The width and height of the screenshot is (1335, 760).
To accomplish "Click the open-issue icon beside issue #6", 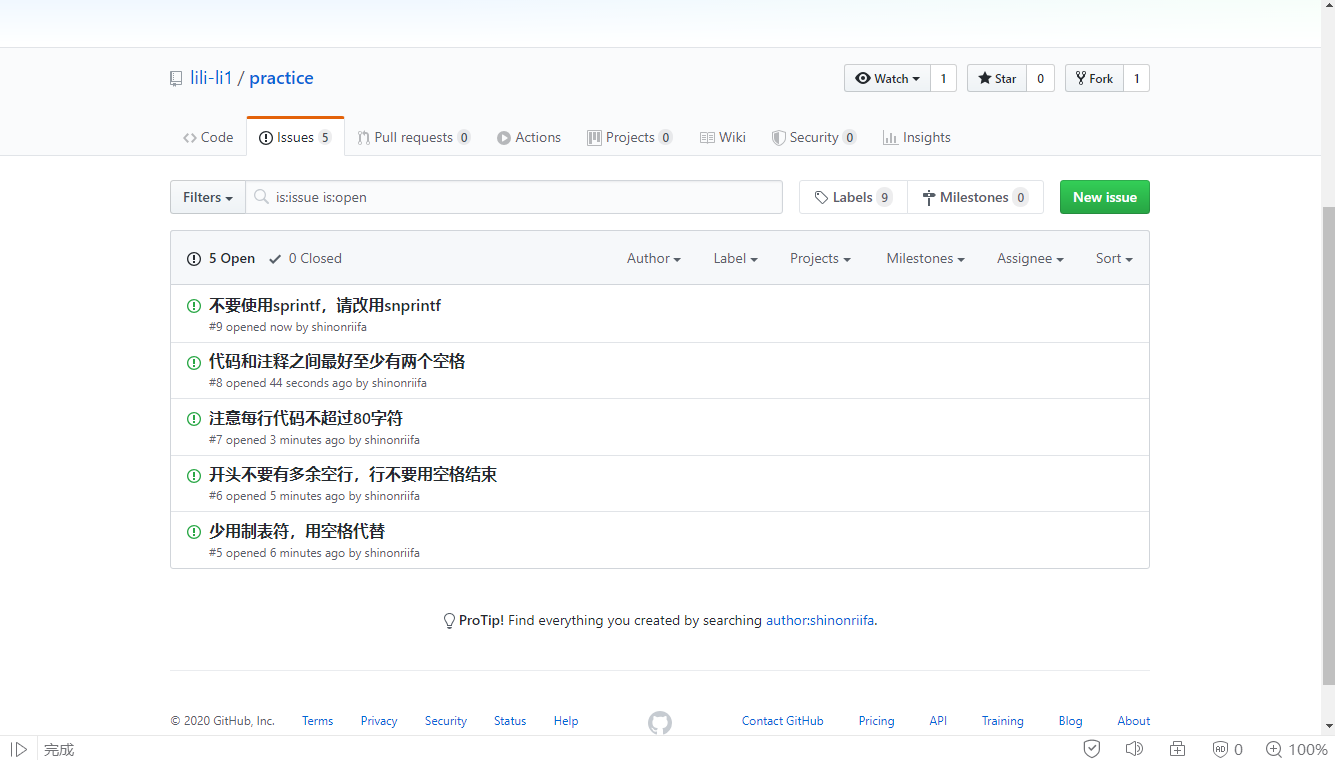I will (x=194, y=475).
